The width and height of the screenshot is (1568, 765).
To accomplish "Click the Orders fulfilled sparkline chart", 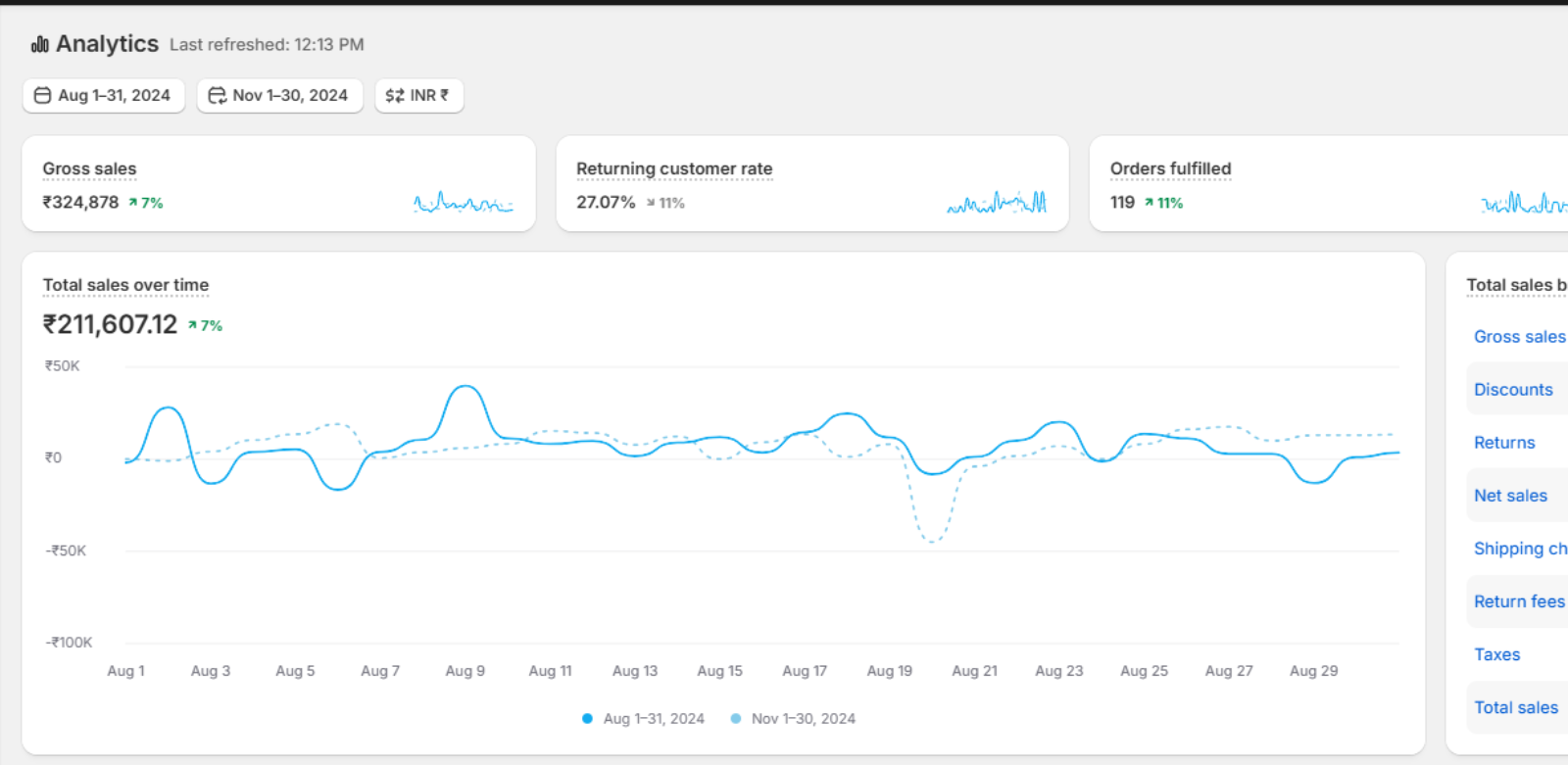I will pos(1524,203).
